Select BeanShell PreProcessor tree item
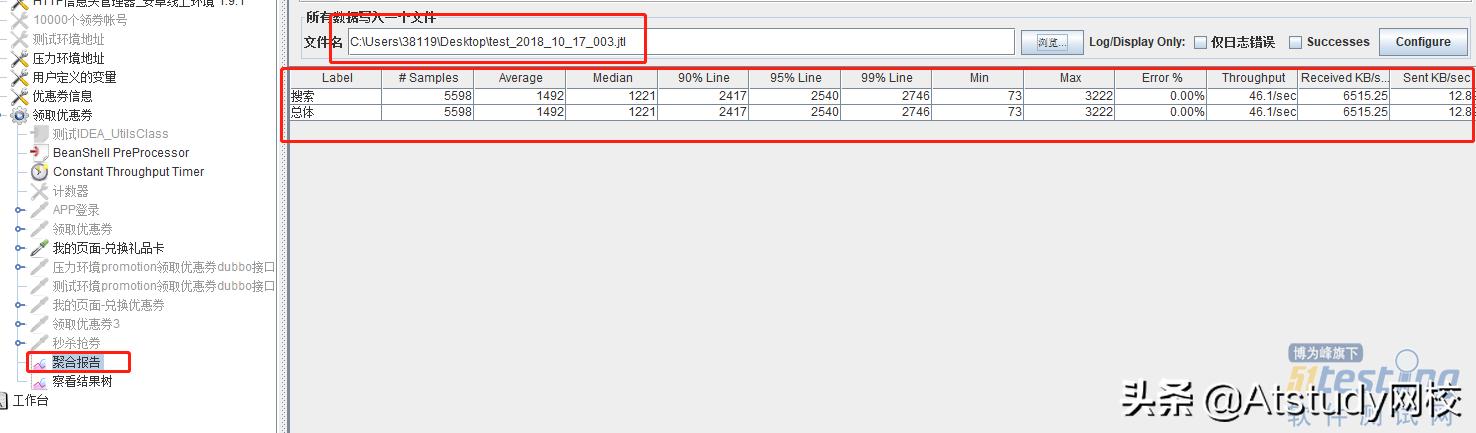This screenshot has width=1476, height=433. pos(121,153)
